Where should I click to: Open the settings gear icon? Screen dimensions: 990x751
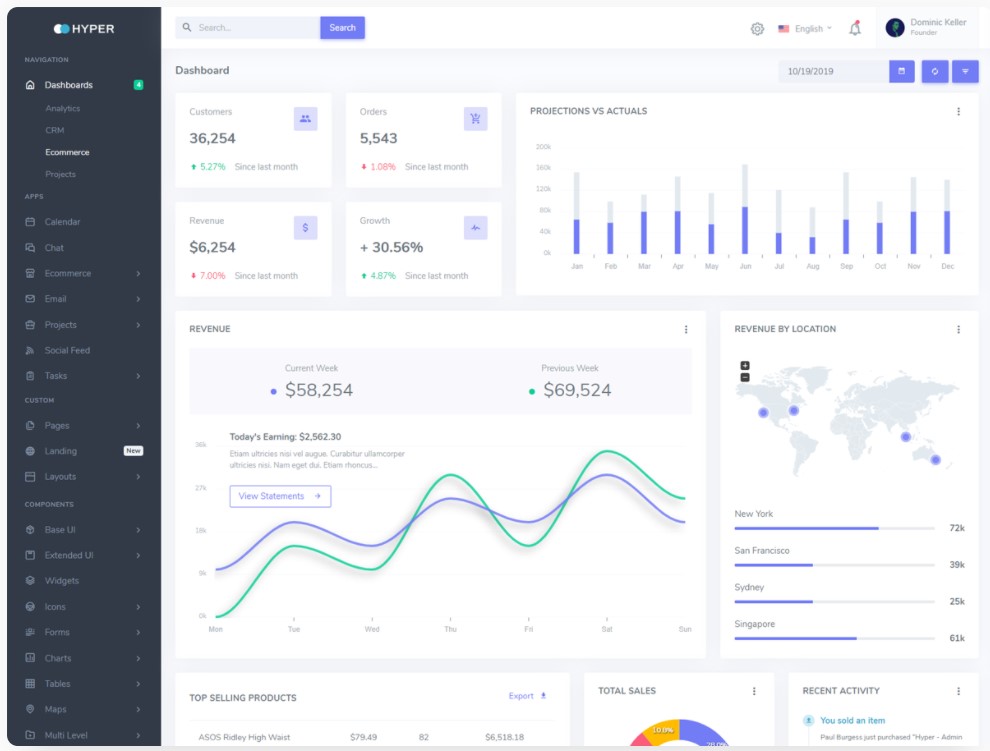point(757,28)
